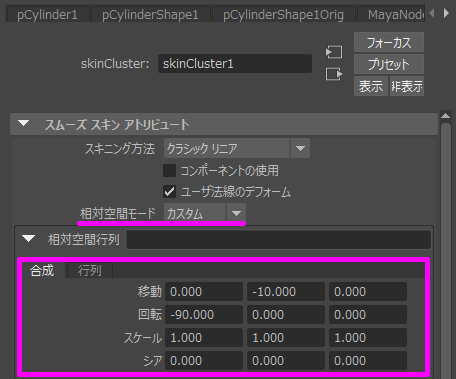Collapse the 相対空間行列 section
456x379 pixels.
click(28, 239)
